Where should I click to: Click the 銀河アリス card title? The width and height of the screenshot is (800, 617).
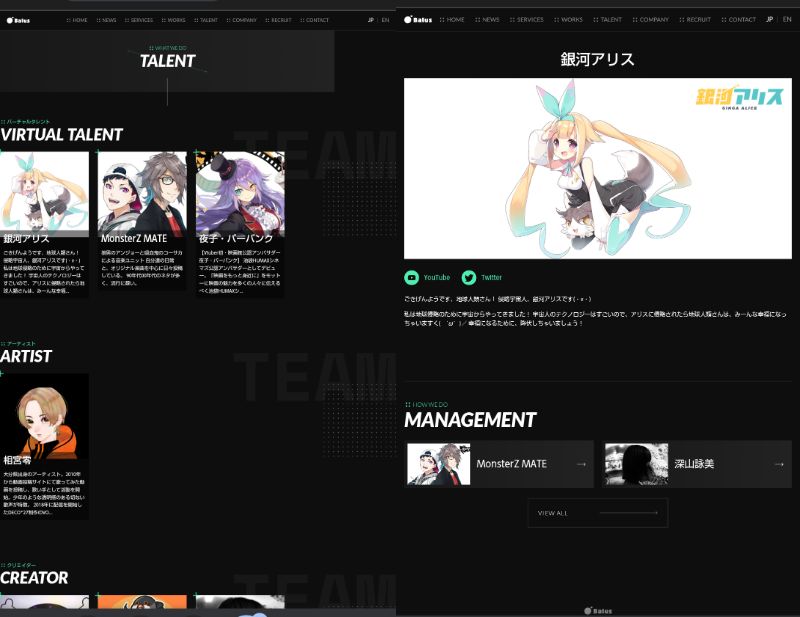coord(27,238)
